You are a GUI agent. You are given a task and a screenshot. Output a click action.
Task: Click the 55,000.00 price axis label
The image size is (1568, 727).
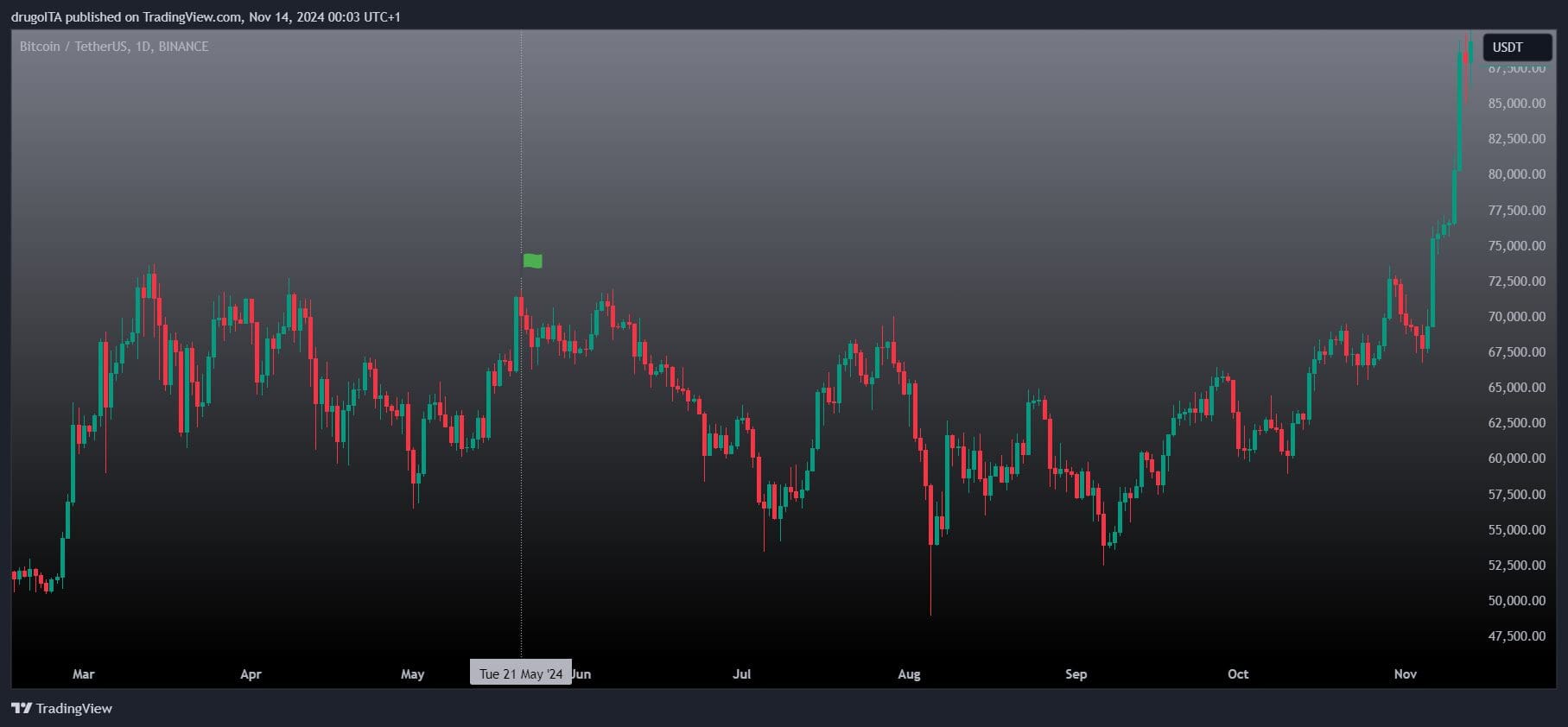pos(1516,529)
